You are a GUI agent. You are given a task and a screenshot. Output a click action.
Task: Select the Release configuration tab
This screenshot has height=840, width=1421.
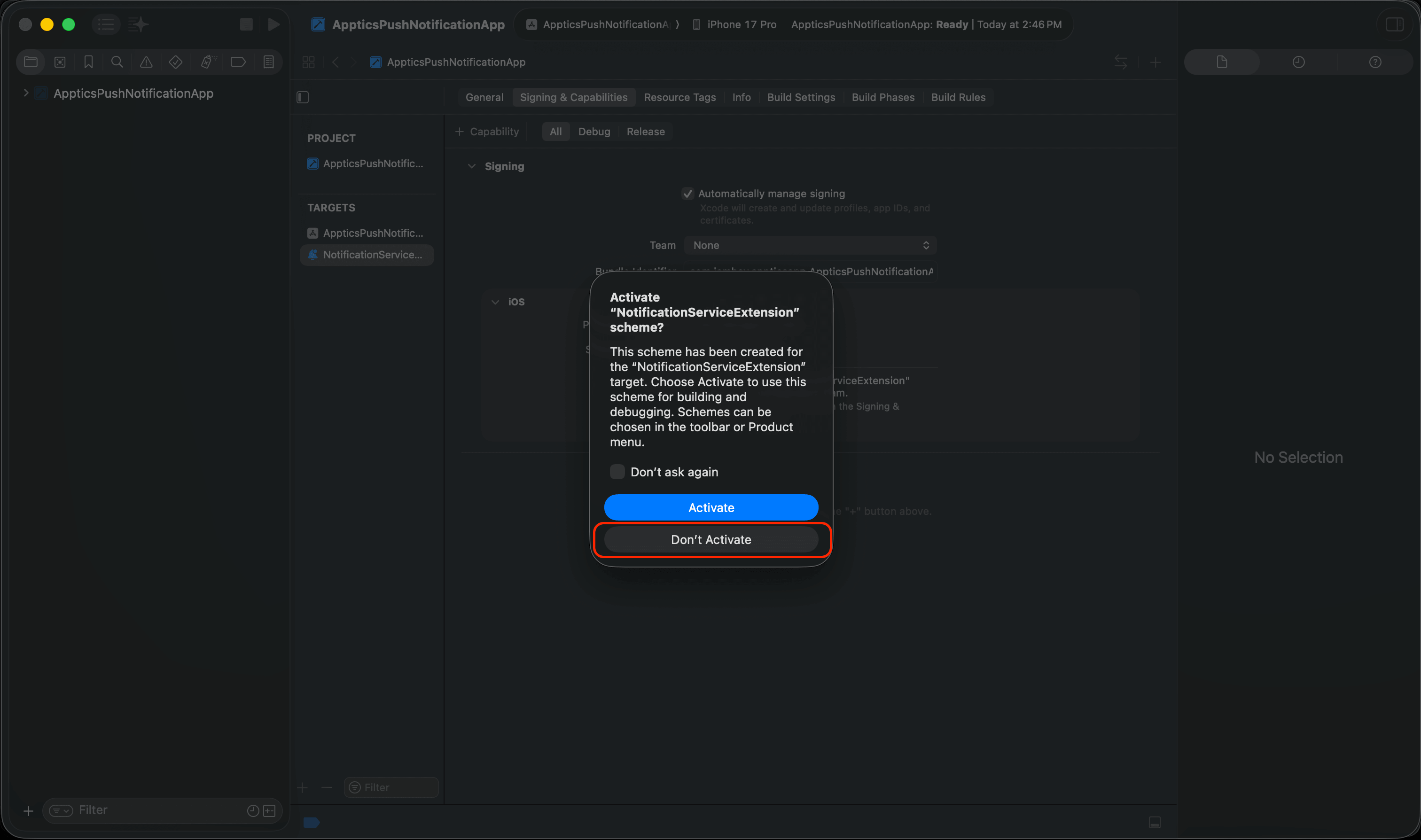[x=645, y=132]
